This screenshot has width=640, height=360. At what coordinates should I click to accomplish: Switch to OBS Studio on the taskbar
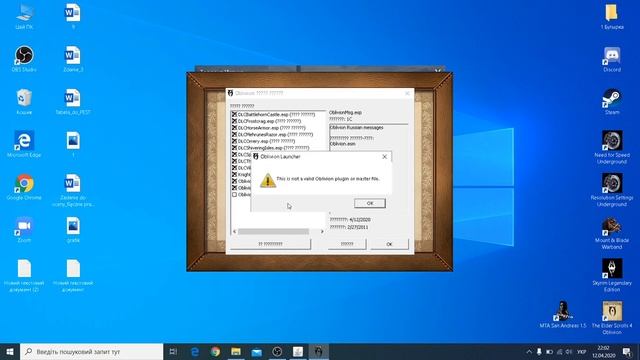point(277,351)
